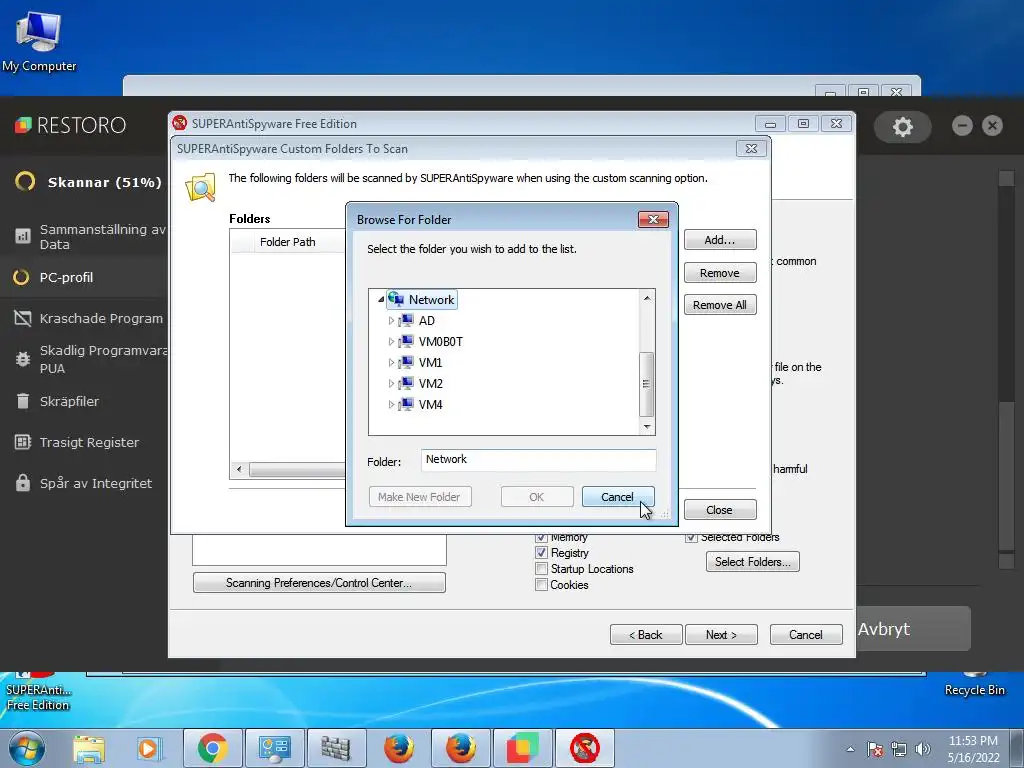Image resolution: width=1024 pixels, height=768 pixels.
Task: Expand the AD computer node
Action: tap(391, 321)
